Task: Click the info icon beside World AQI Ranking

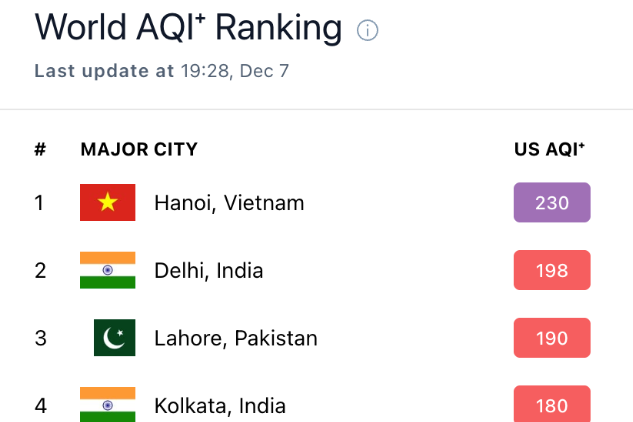Action: point(368,31)
